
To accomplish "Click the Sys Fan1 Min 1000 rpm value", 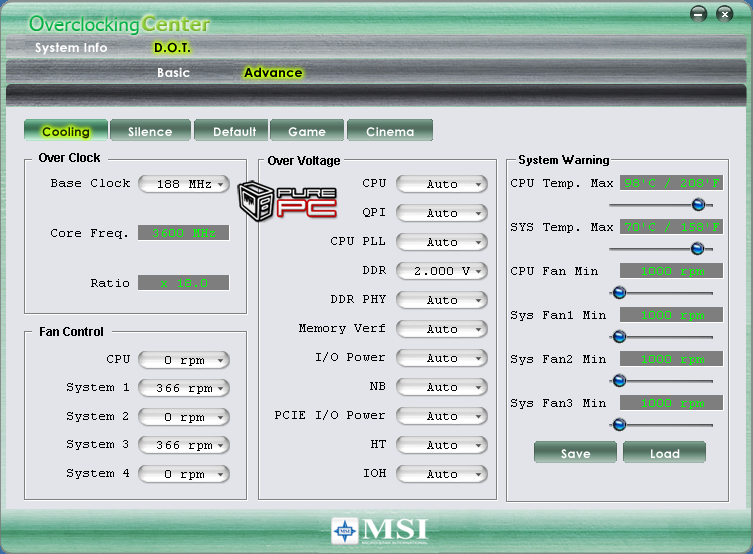I will [671, 315].
